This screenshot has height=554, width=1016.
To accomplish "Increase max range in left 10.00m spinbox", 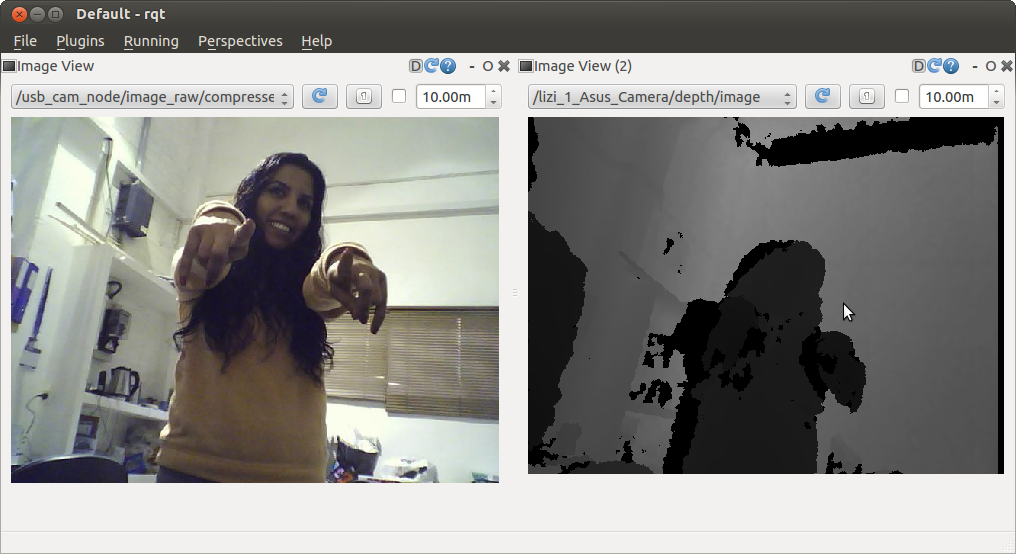I will click(x=493, y=92).
